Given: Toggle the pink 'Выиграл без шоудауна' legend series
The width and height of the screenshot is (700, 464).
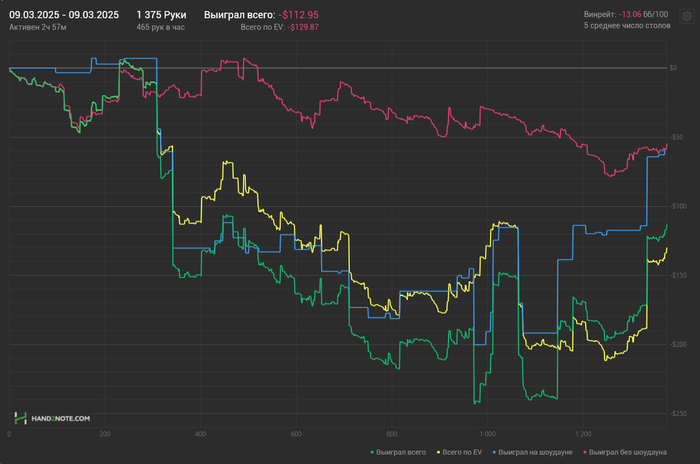Looking at the screenshot, I should pyautogui.click(x=625, y=452).
